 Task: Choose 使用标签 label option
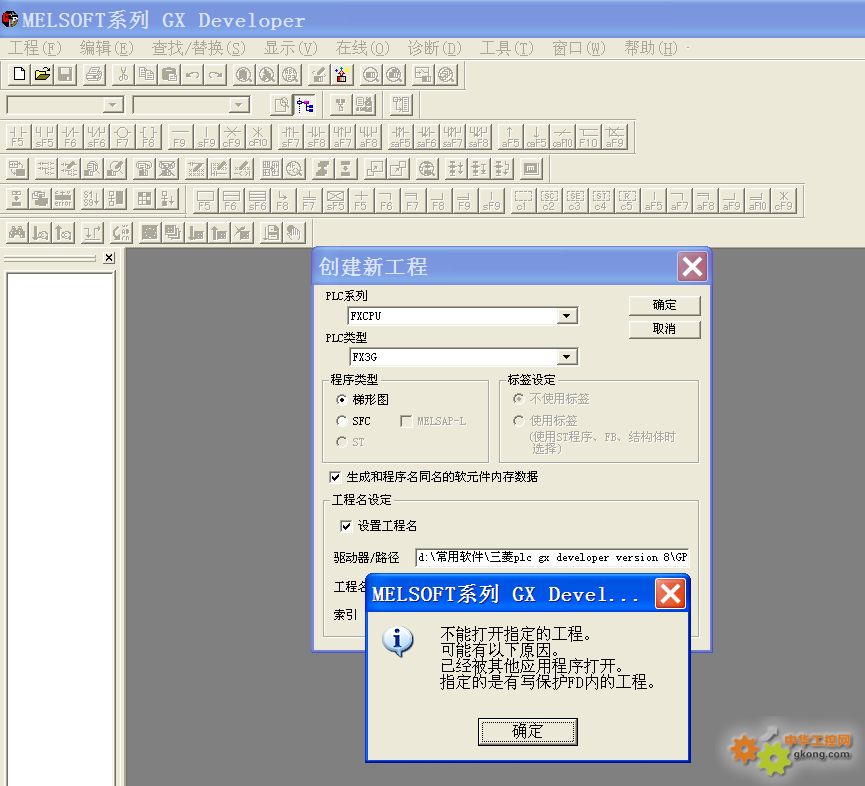point(545,421)
